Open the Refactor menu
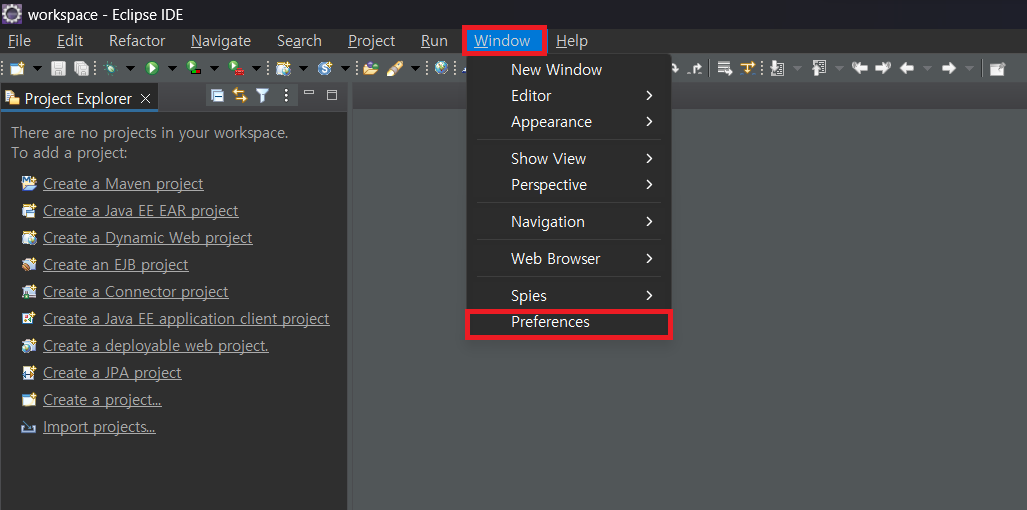This screenshot has height=510, width=1027. tap(137, 41)
